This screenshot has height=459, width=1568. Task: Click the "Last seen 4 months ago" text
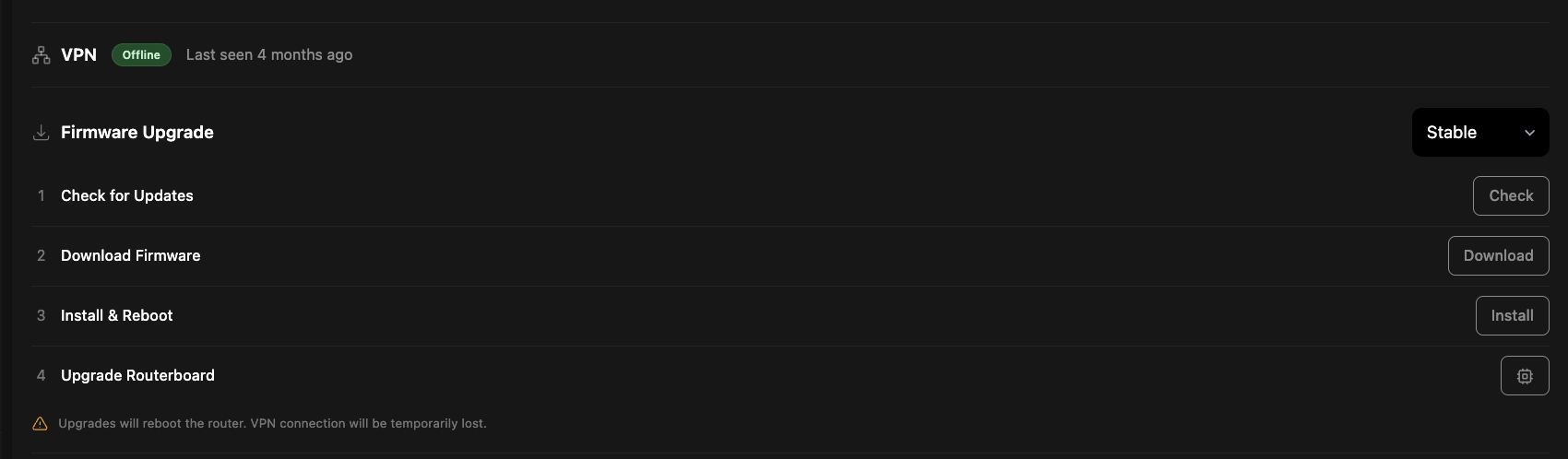click(x=269, y=55)
